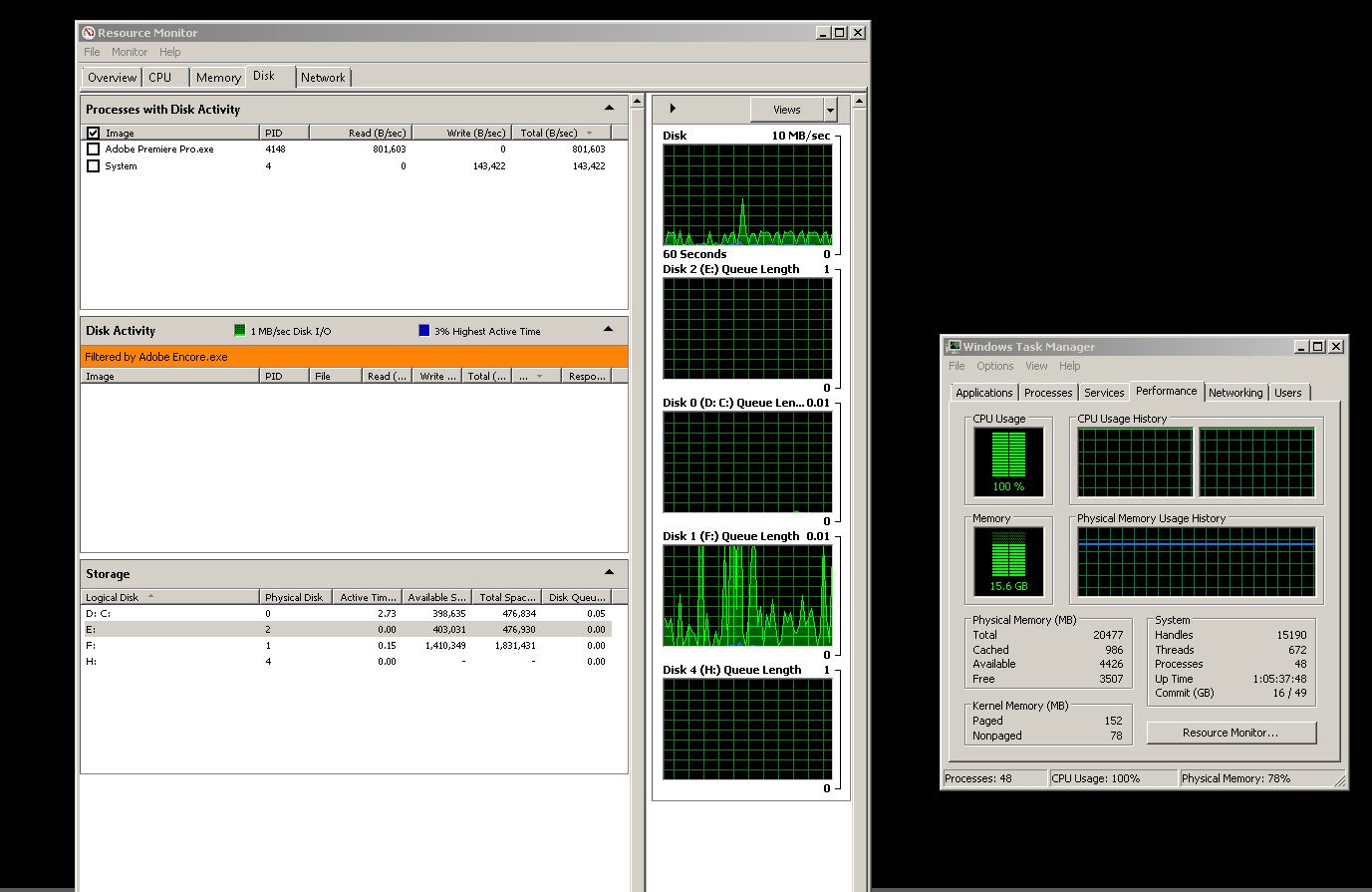The image size is (1372, 892).
Task: Switch to the Network tab
Action: click(323, 78)
